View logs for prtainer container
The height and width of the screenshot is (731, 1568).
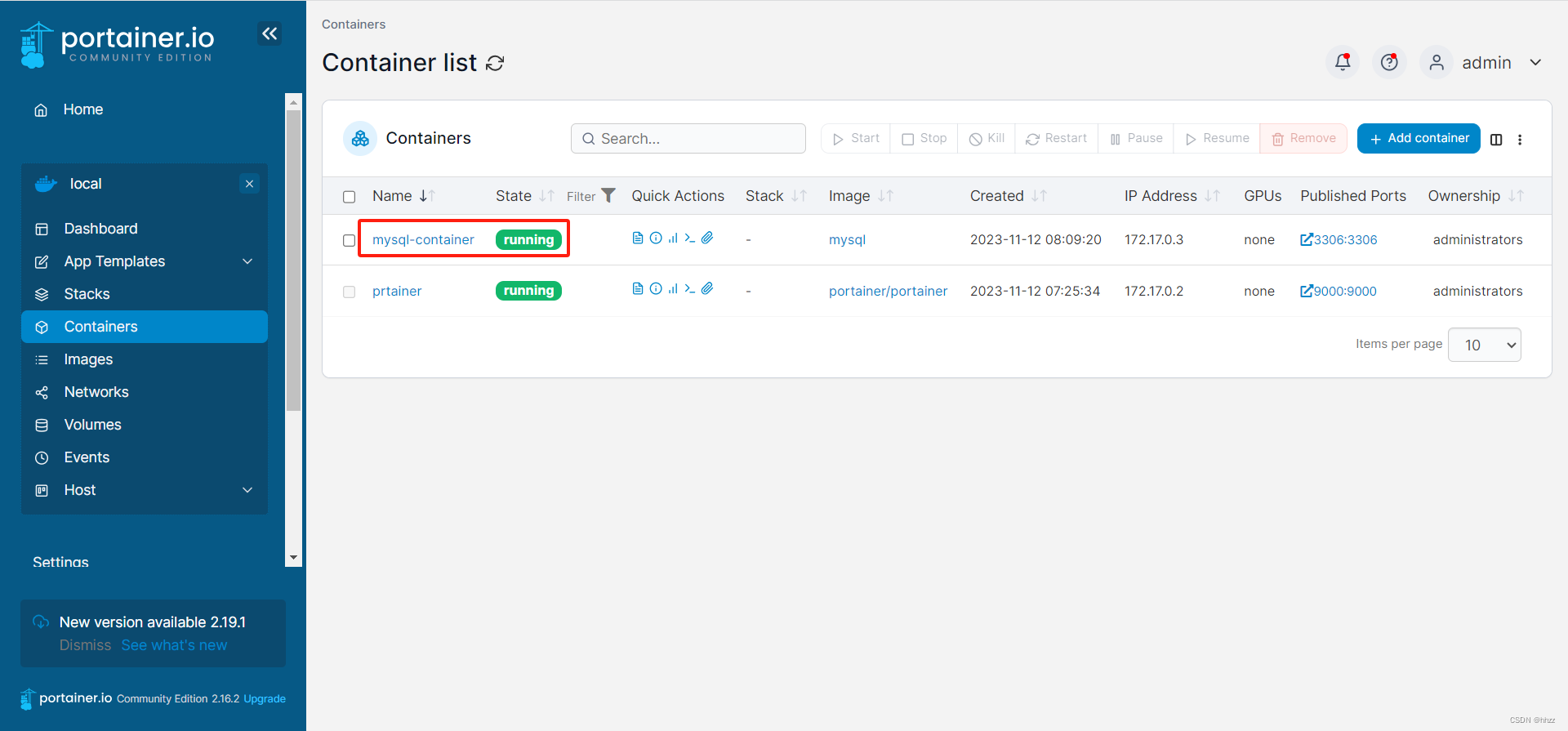point(638,288)
